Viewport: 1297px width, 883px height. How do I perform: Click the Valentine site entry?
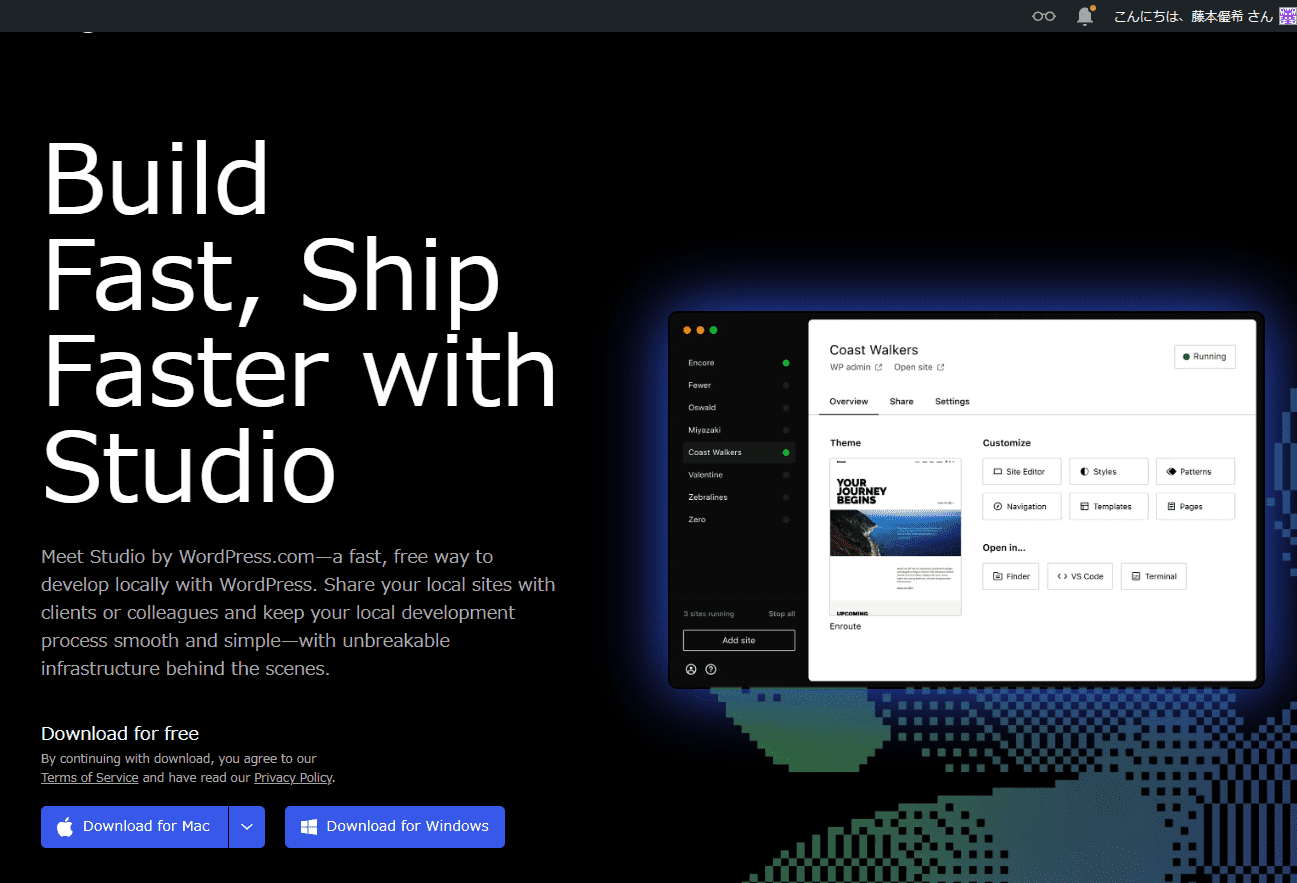coord(738,475)
